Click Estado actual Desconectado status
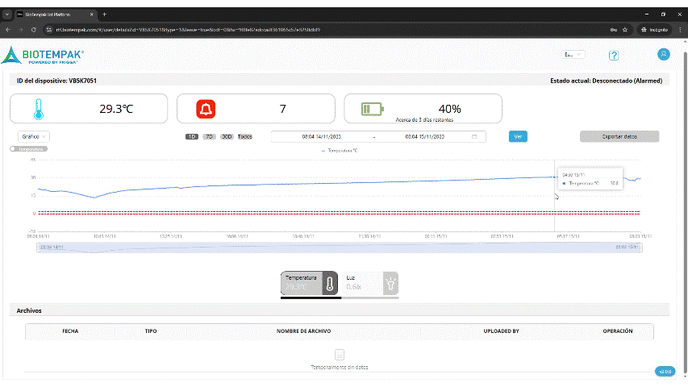Image resolution: width=688 pixels, height=387 pixels. coord(606,81)
